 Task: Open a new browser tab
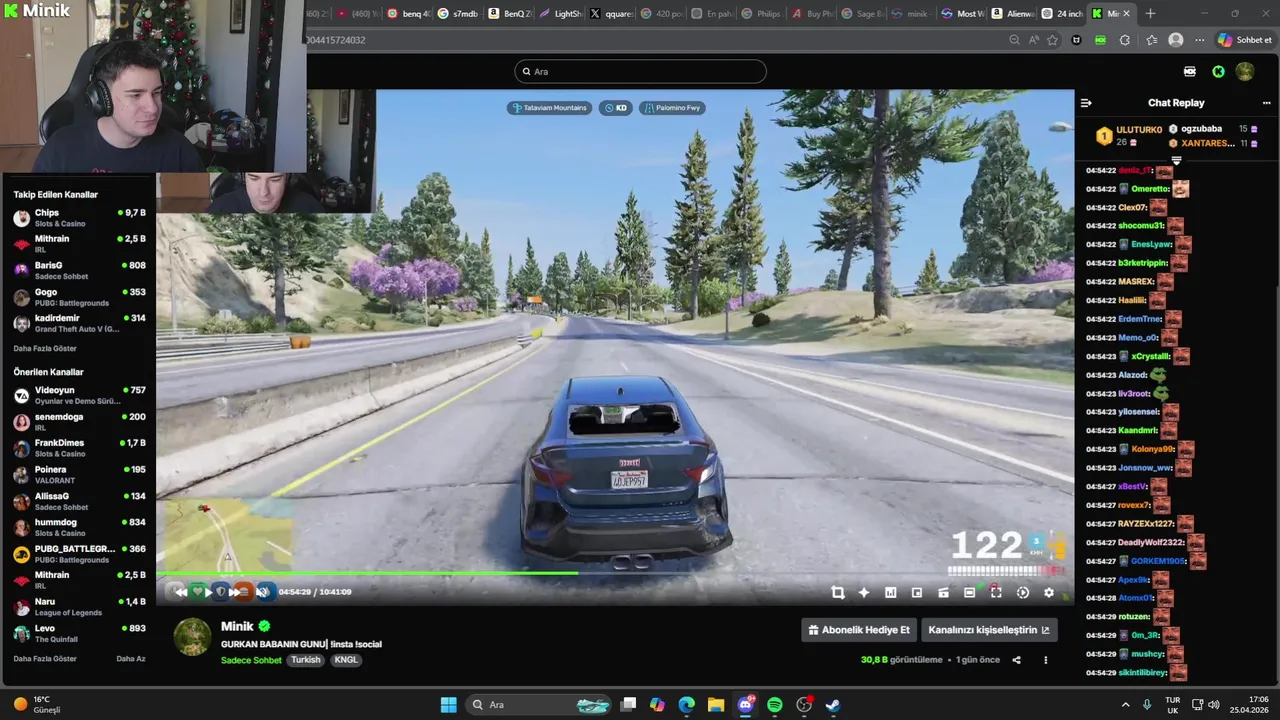[x=1150, y=14]
